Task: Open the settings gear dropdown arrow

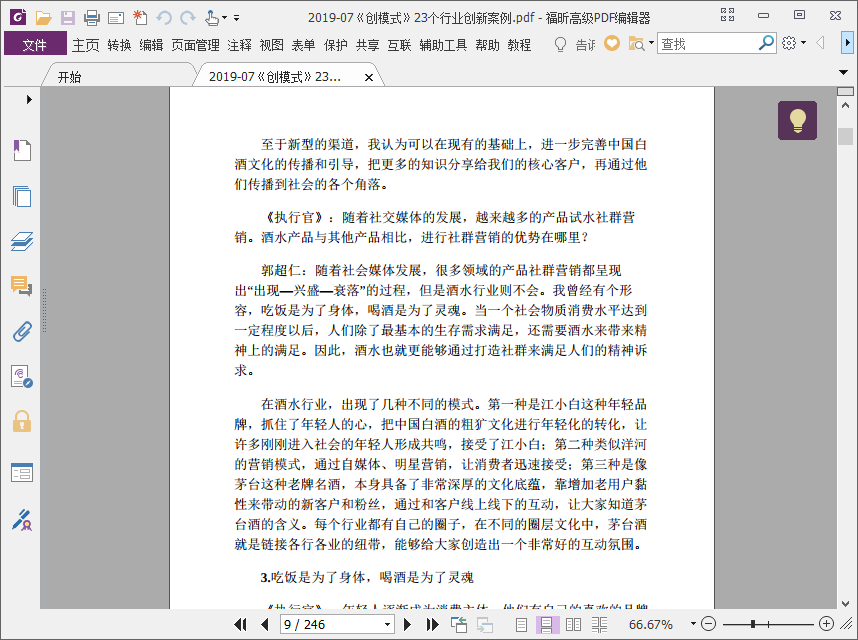Action: click(803, 43)
